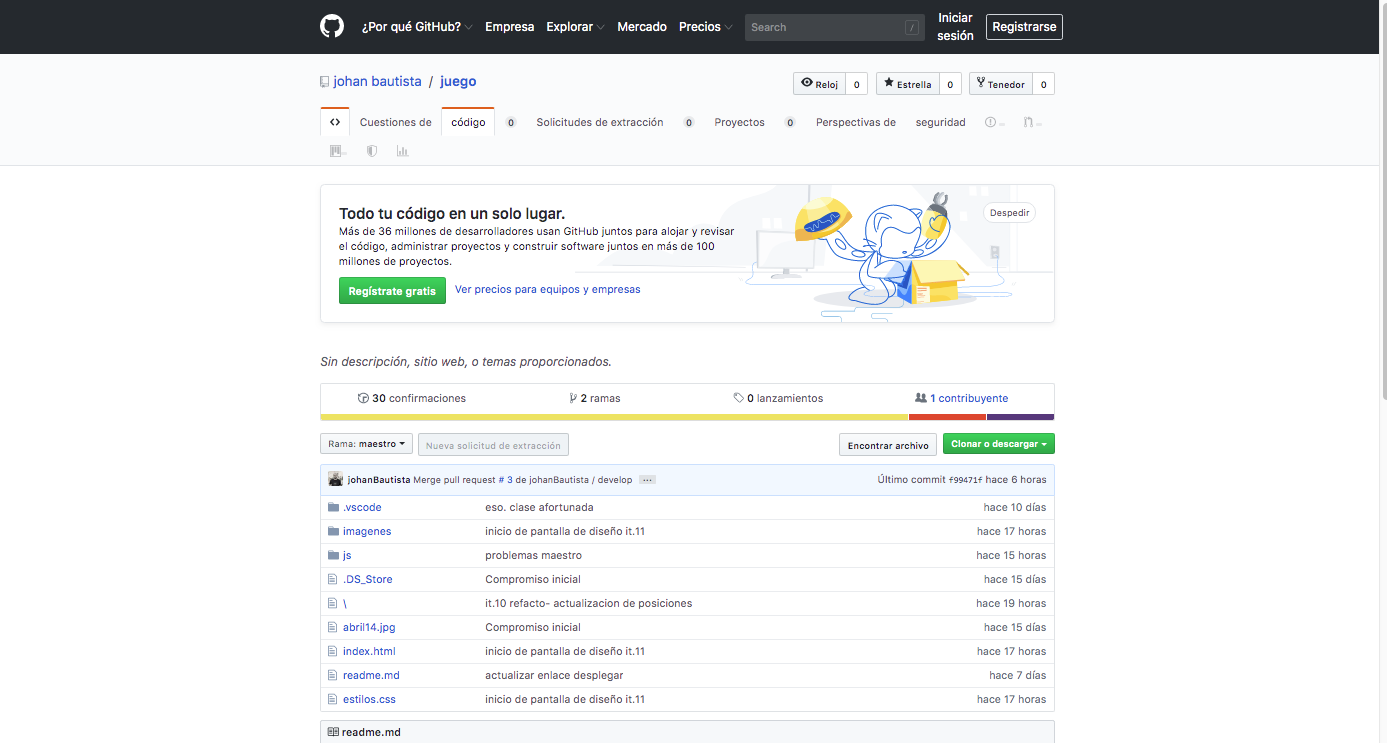The image size is (1387, 743).
Task: Click the Estrella star button
Action: coord(906,84)
